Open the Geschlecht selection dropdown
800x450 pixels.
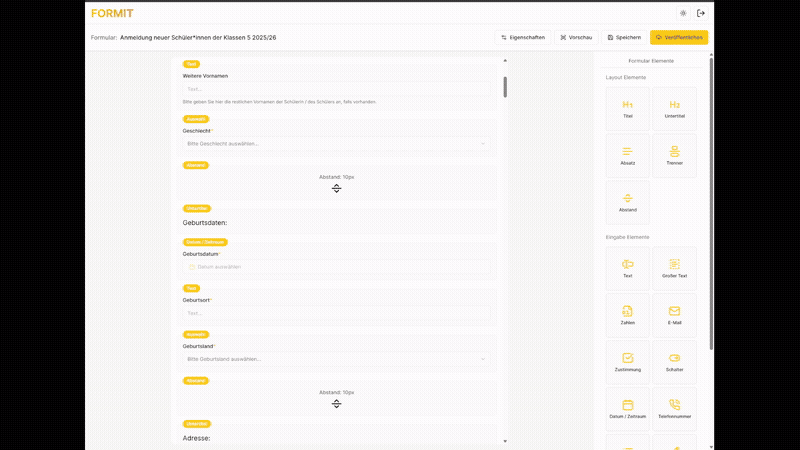[x=336, y=143]
